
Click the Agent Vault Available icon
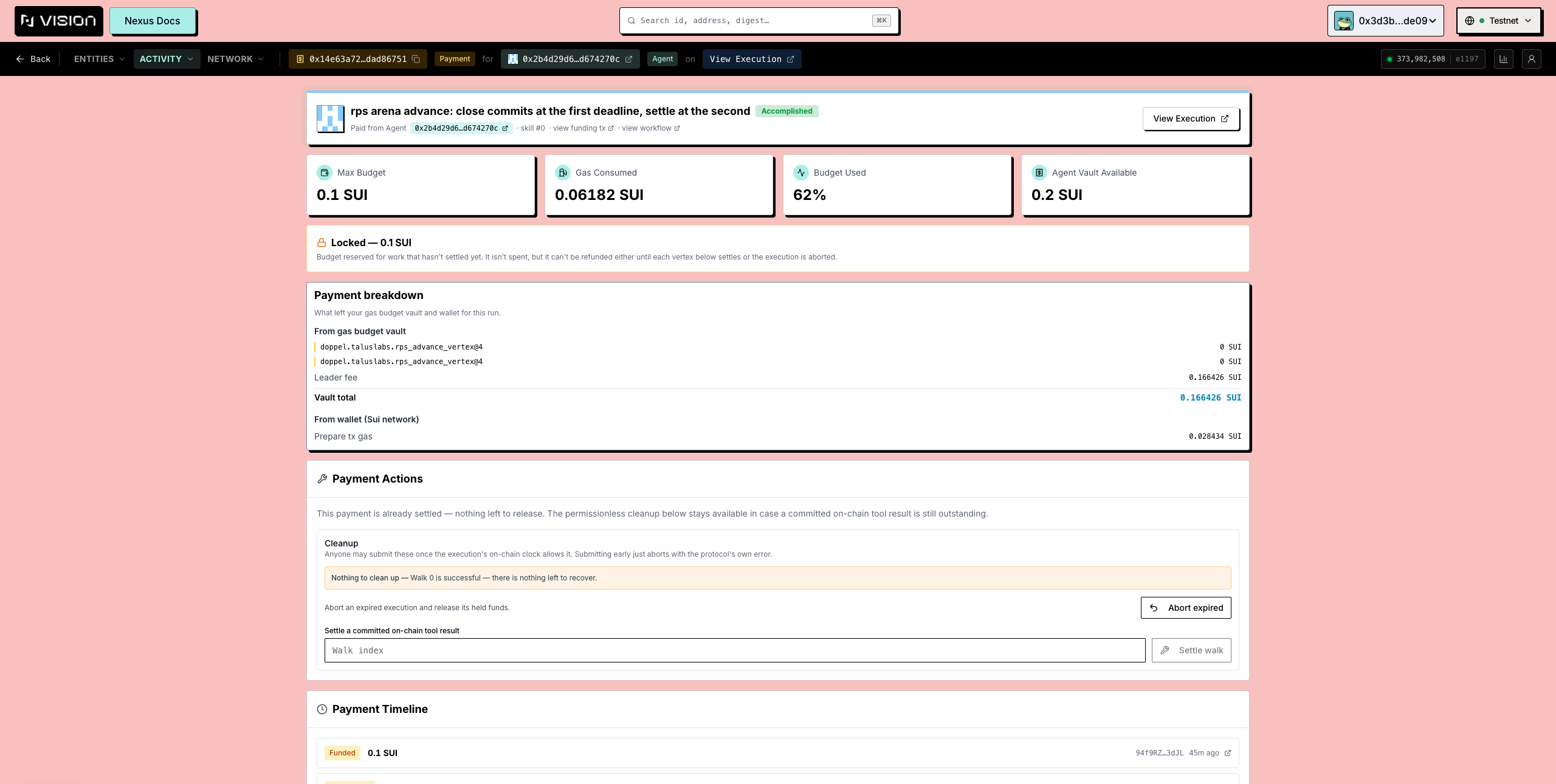click(1039, 173)
